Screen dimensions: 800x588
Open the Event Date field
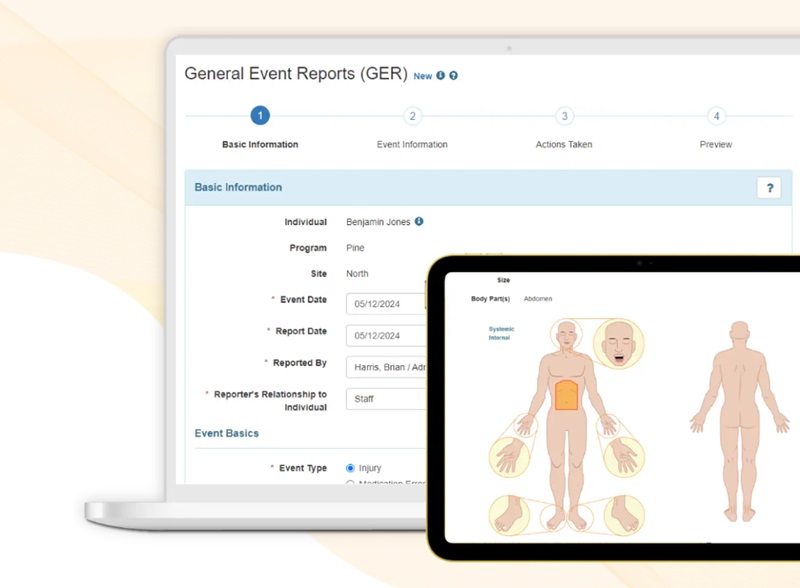tap(386, 304)
